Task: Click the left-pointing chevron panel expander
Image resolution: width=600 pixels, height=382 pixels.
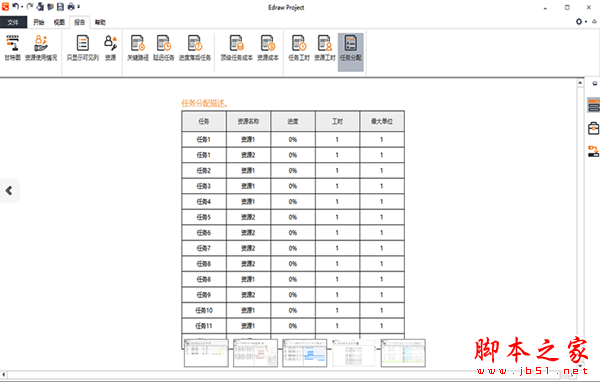Action: click(9, 190)
